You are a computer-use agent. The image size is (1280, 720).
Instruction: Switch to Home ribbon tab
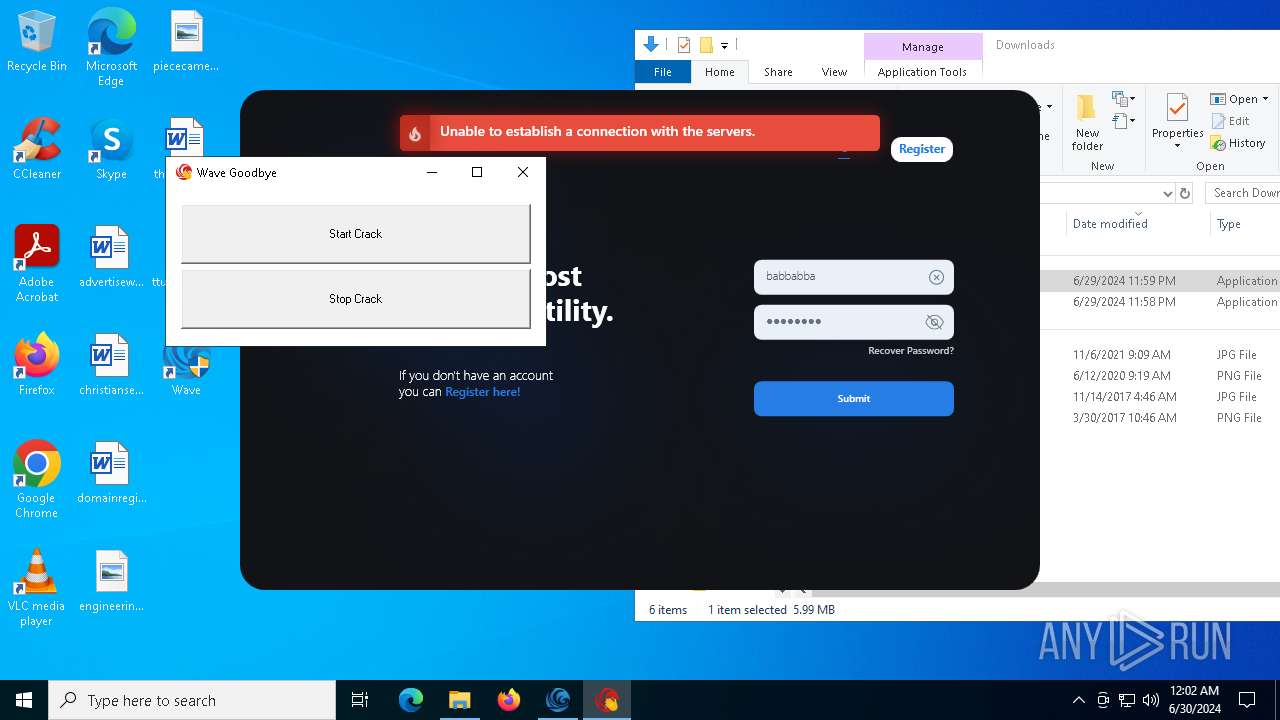click(719, 72)
